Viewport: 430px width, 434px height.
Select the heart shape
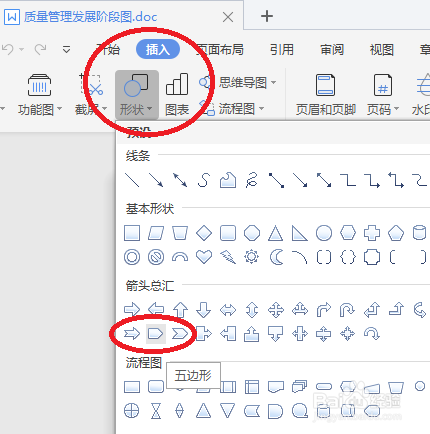point(204,257)
